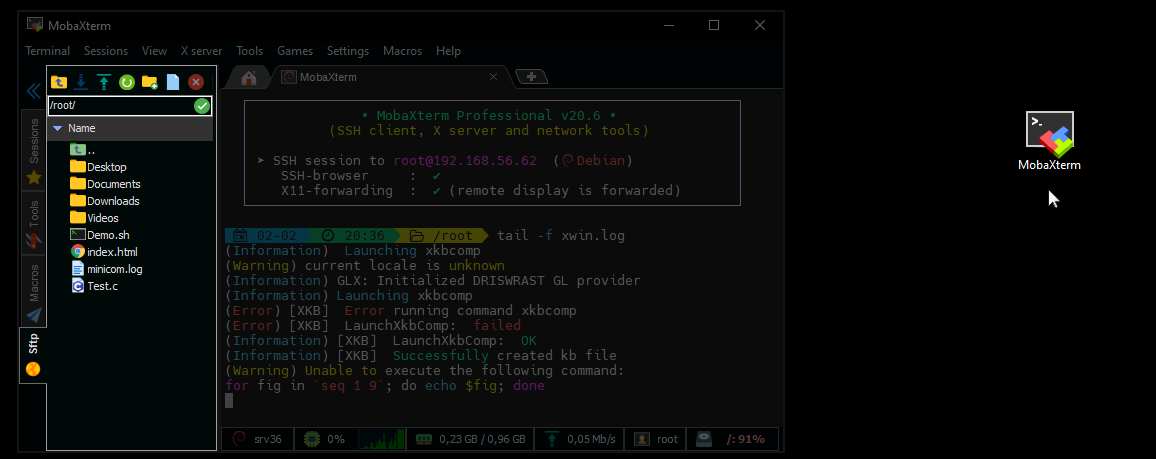Click the root user status item

[655, 439]
